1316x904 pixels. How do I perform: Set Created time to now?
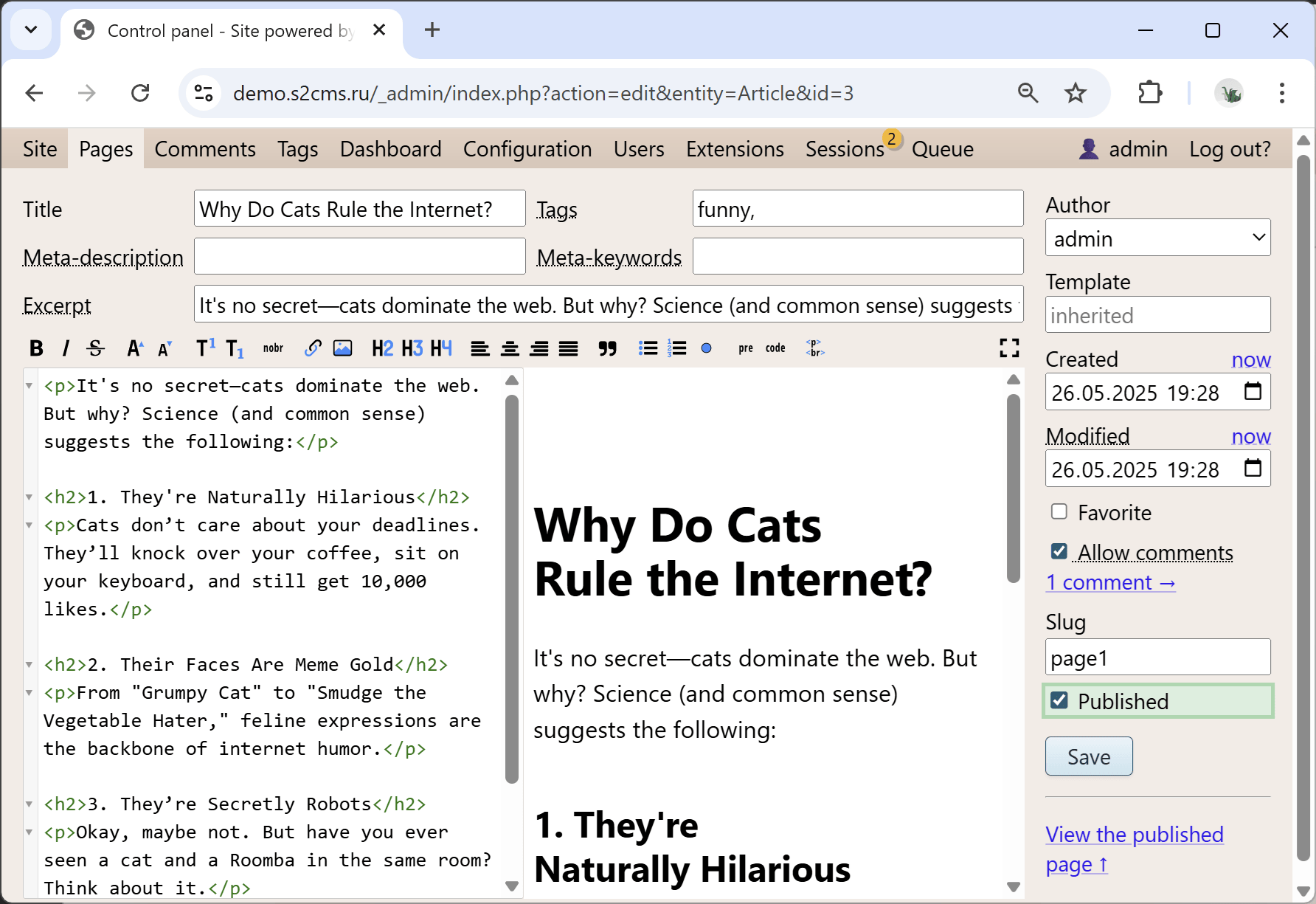click(1251, 359)
